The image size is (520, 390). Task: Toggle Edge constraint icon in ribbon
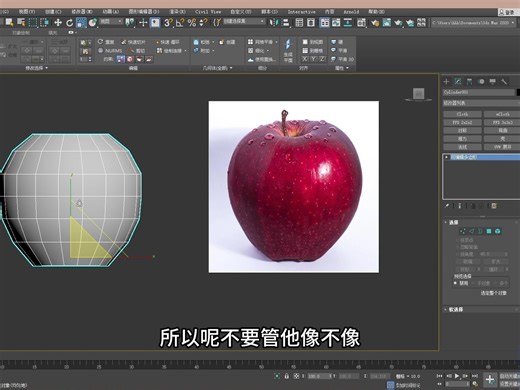point(130,59)
